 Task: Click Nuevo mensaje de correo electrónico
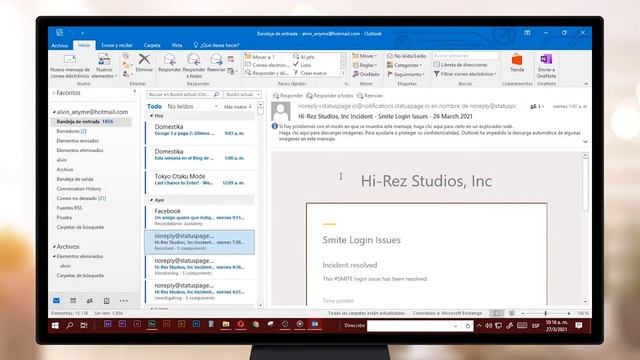pos(70,66)
